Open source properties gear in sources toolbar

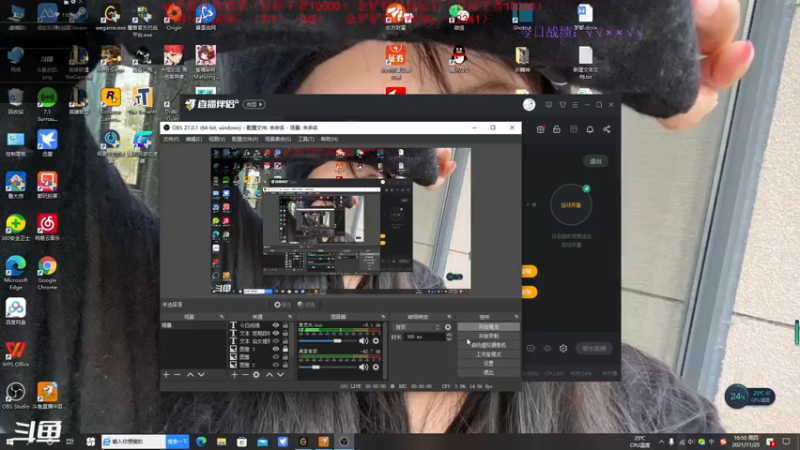[x=256, y=374]
